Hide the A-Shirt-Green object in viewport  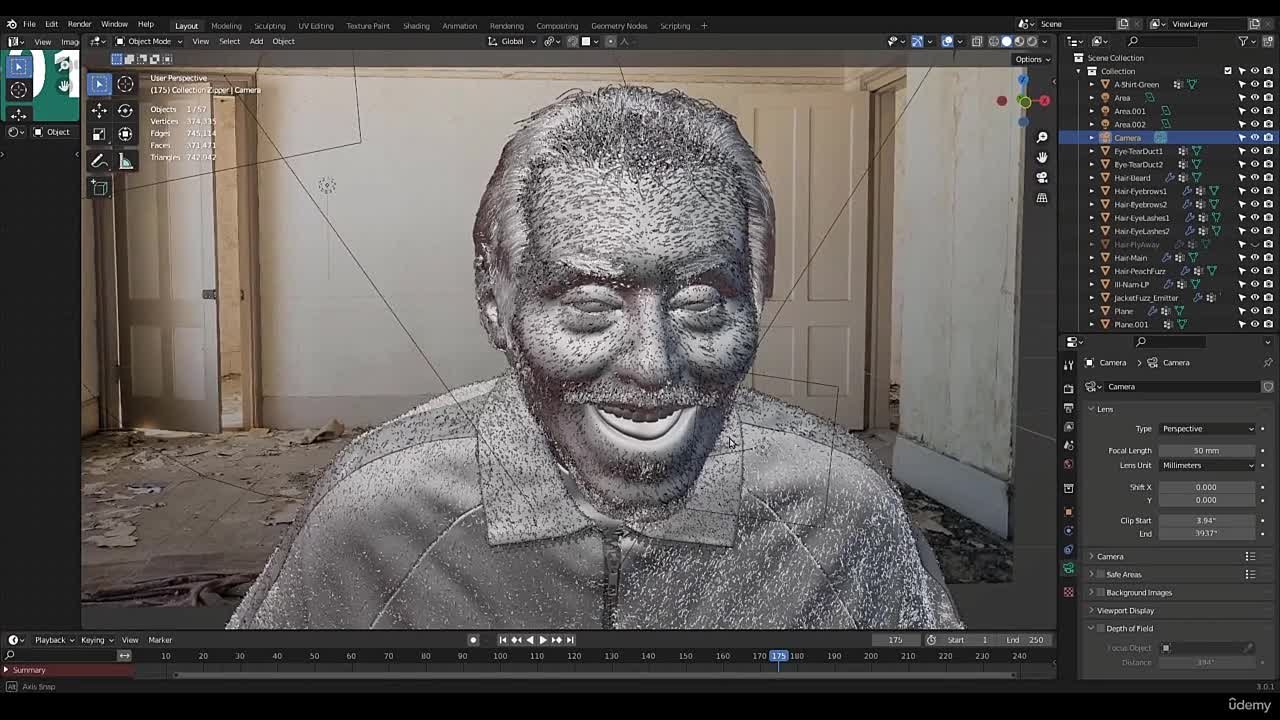point(1255,84)
